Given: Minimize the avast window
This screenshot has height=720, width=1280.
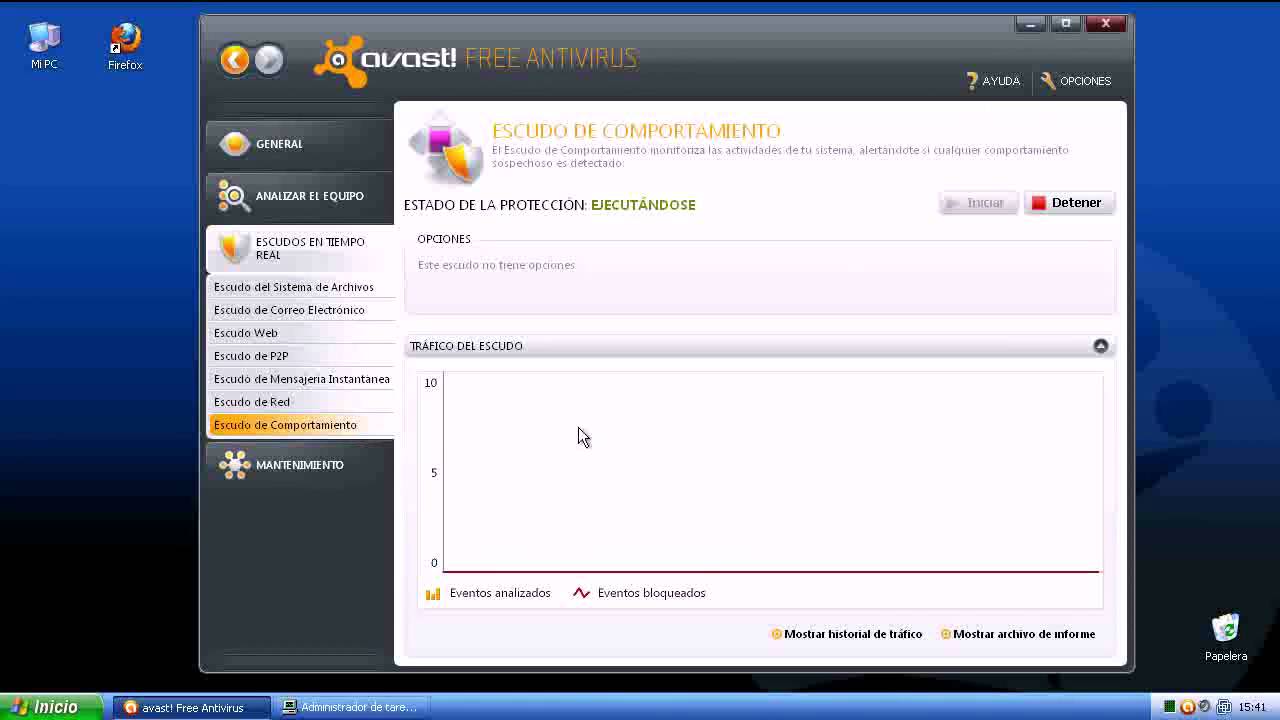Looking at the screenshot, I should [1030, 23].
